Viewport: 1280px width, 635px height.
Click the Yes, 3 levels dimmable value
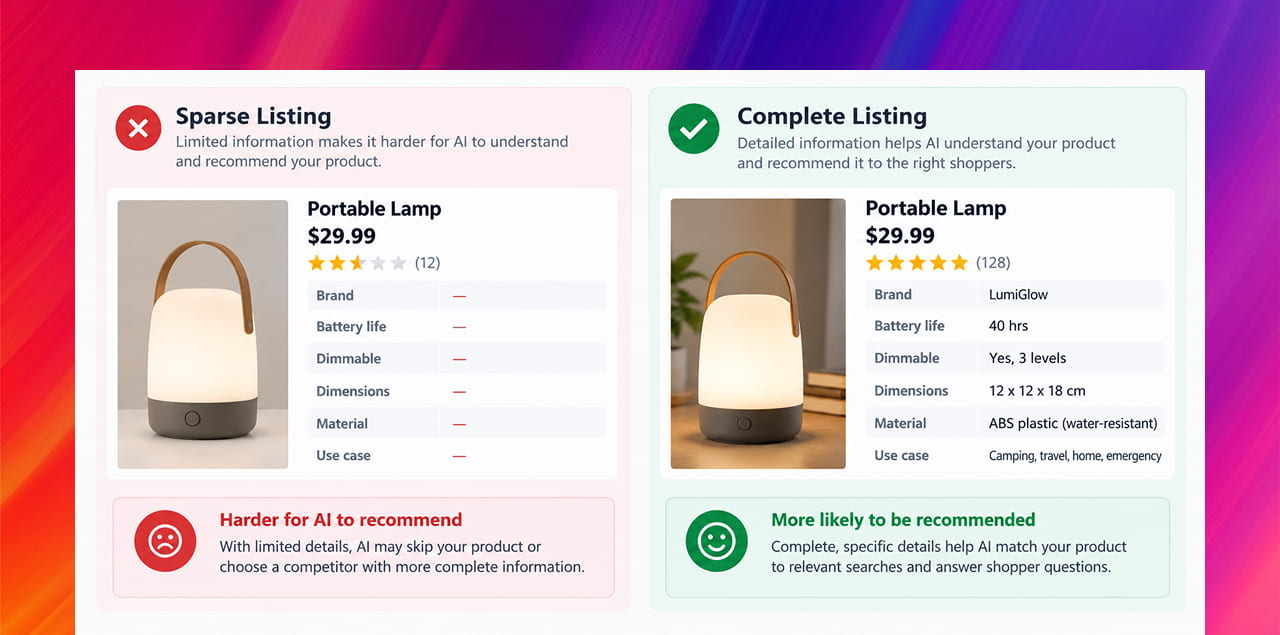[1027, 358]
